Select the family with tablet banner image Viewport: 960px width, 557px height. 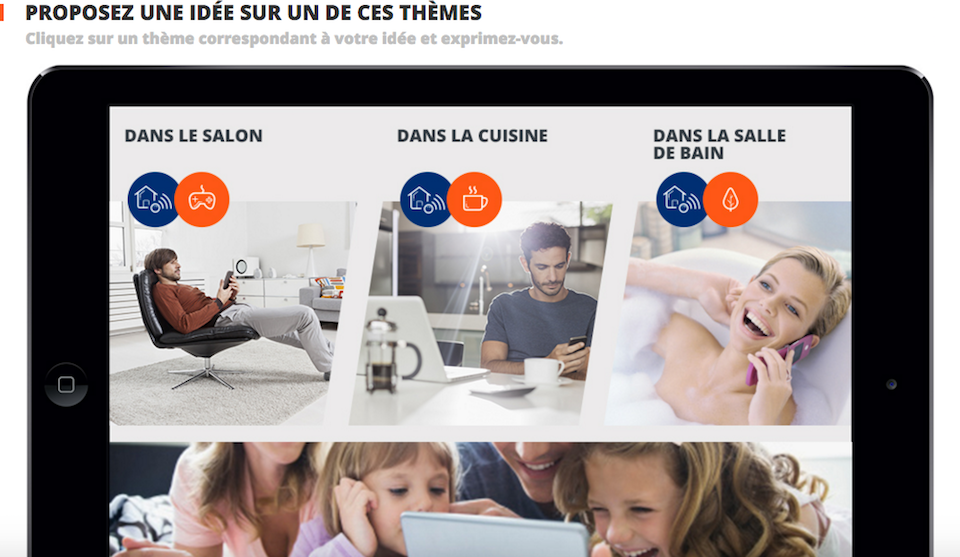tap(481, 499)
